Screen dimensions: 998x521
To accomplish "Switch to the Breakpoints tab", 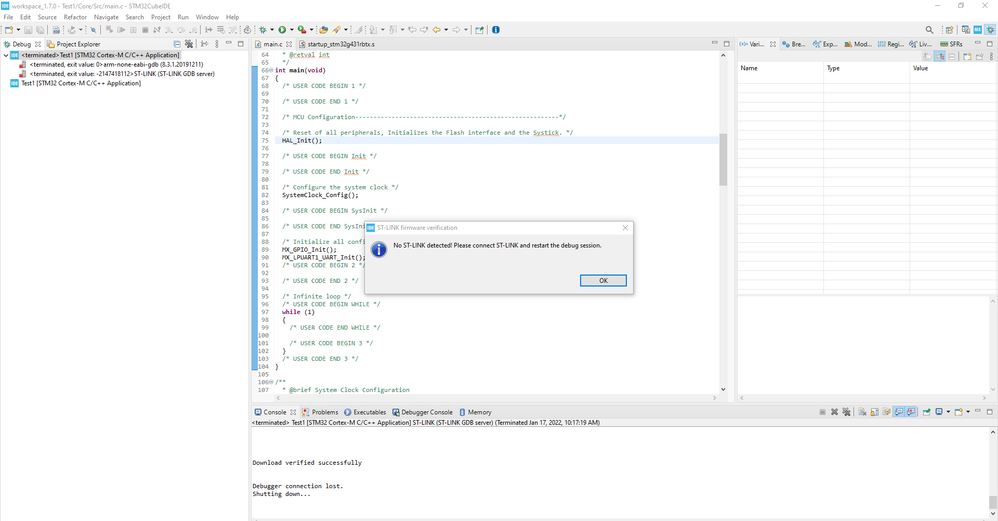I will pos(794,44).
